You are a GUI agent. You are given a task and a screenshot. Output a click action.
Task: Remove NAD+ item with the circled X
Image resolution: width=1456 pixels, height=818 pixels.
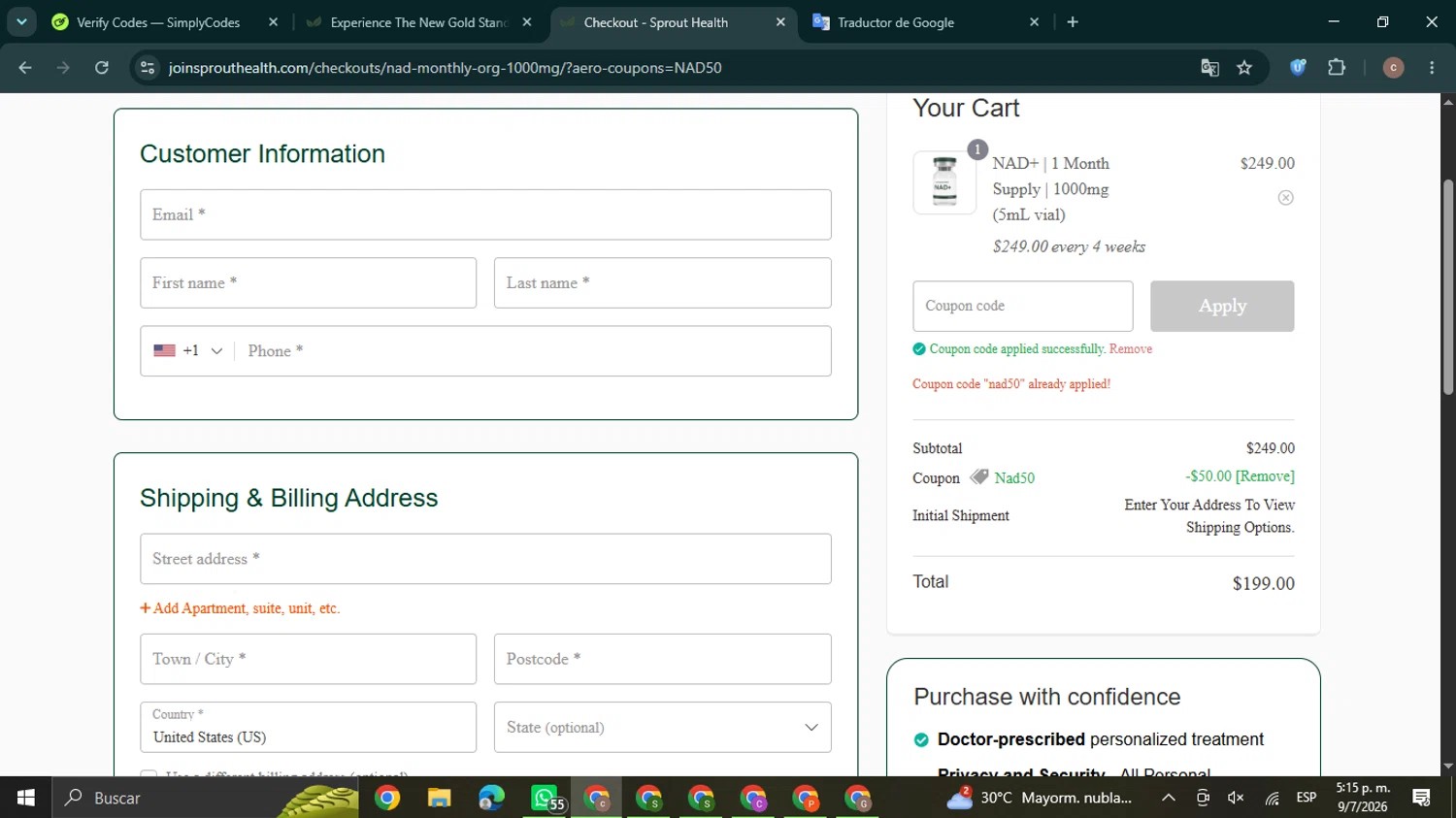1285,198
